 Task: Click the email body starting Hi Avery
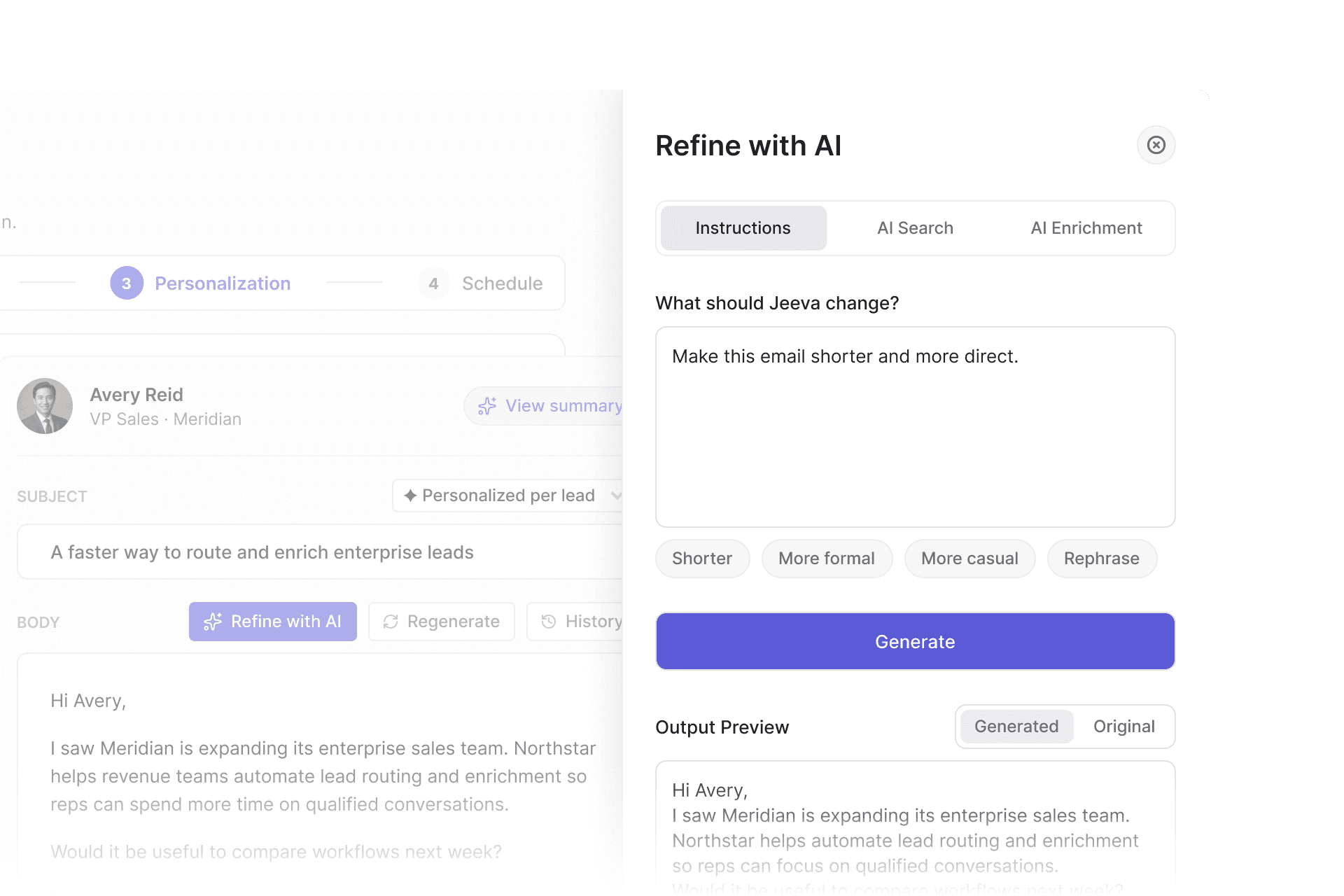coord(320,775)
